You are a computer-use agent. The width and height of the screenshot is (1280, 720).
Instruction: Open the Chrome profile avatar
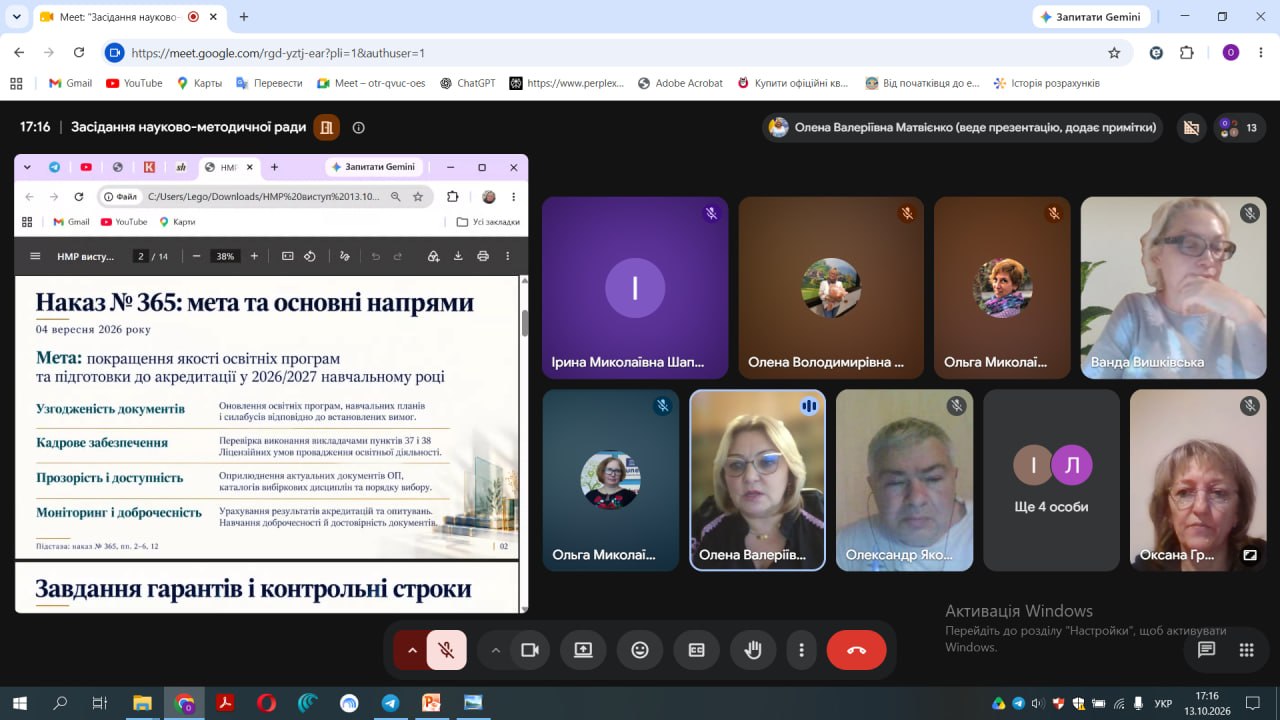tap(1230, 53)
